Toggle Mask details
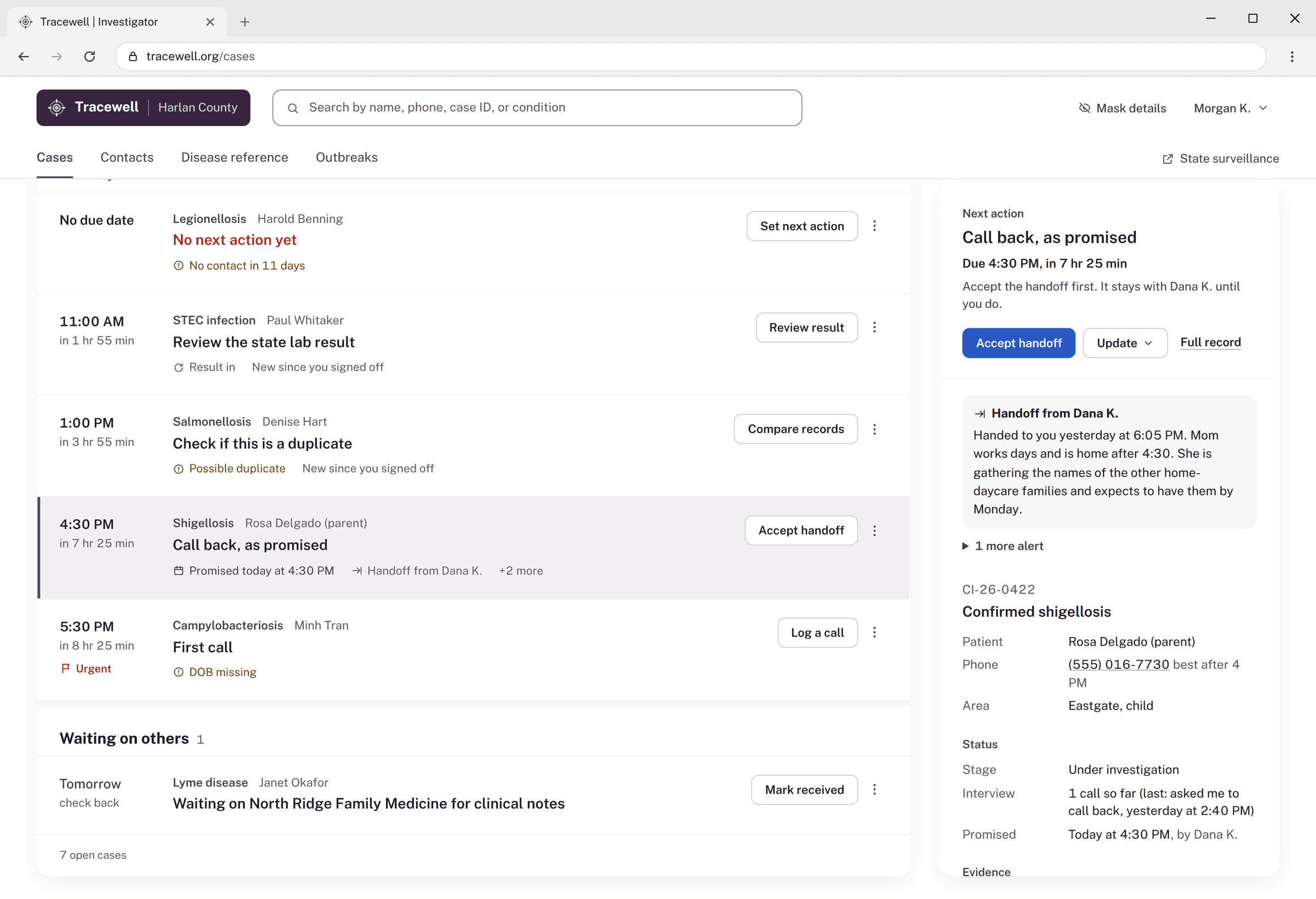This screenshot has height=899, width=1316. tap(1122, 108)
